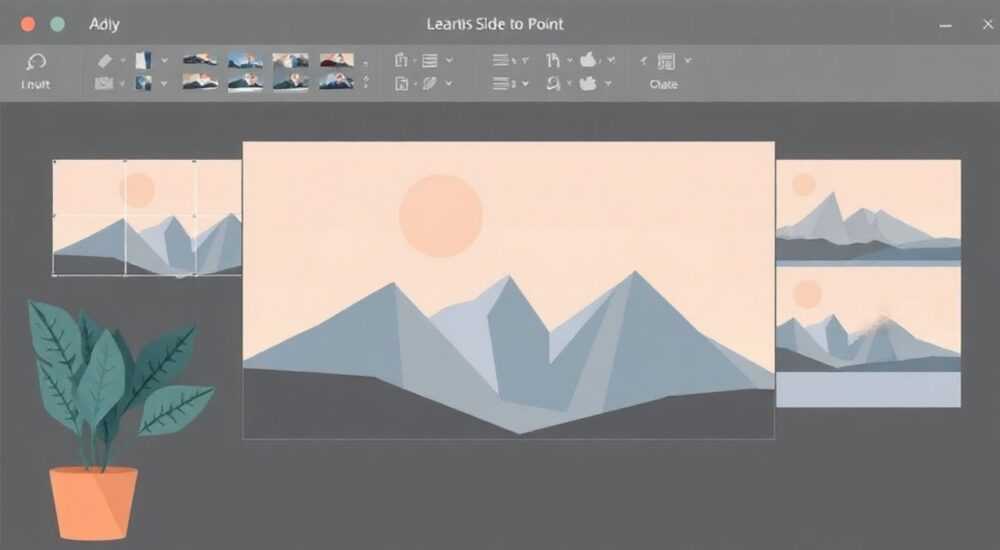Choose the fourth style in the gallery's lower row

tap(337, 82)
